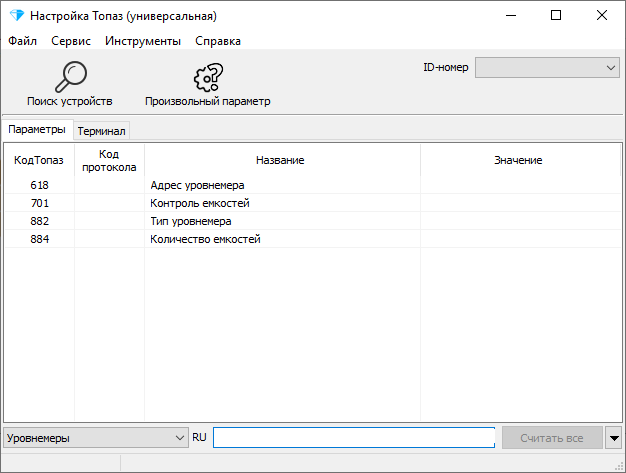Screen dimensions: 626x473
Task: Open the Справка menu
Action: [218, 41]
